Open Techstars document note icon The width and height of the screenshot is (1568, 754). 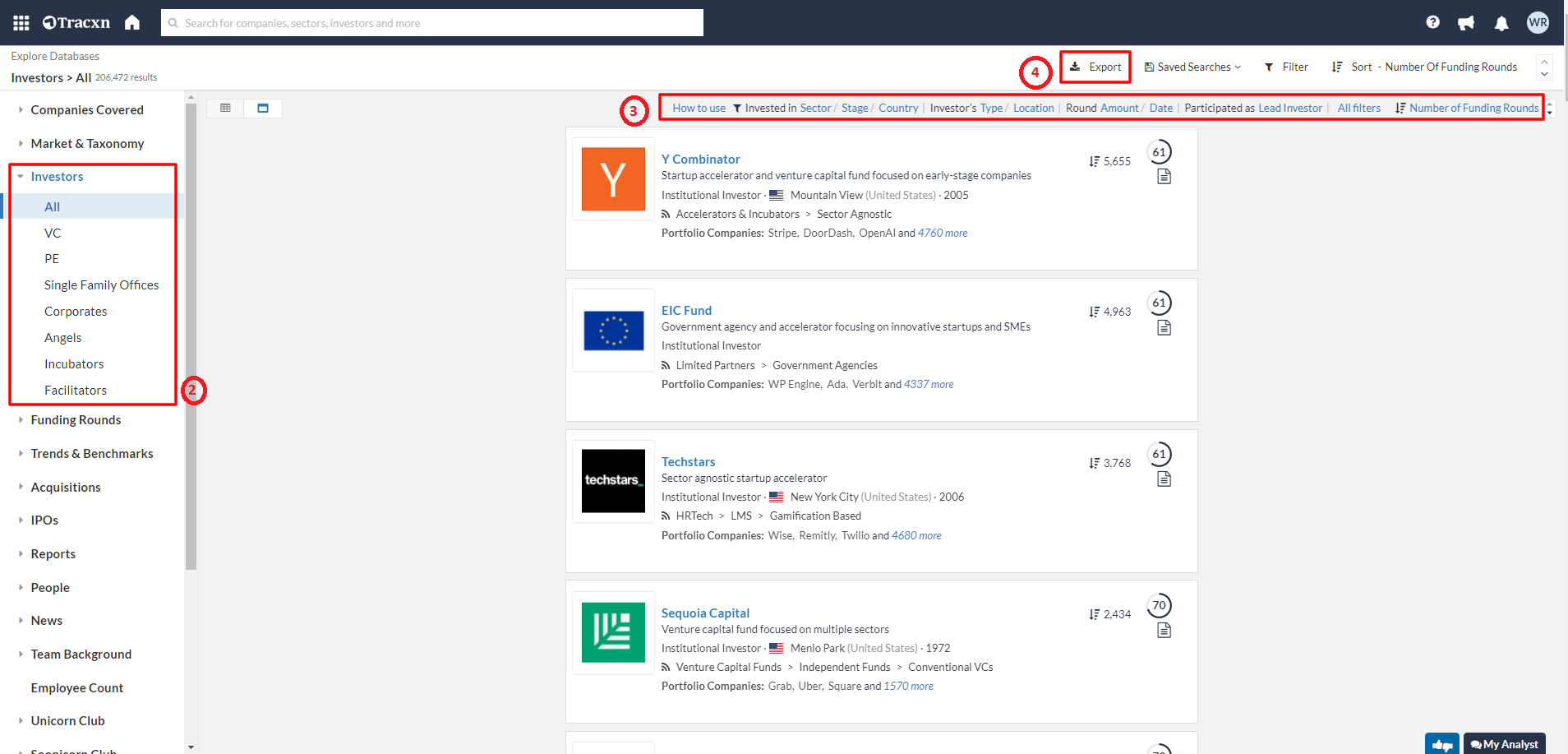[1164, 479]
